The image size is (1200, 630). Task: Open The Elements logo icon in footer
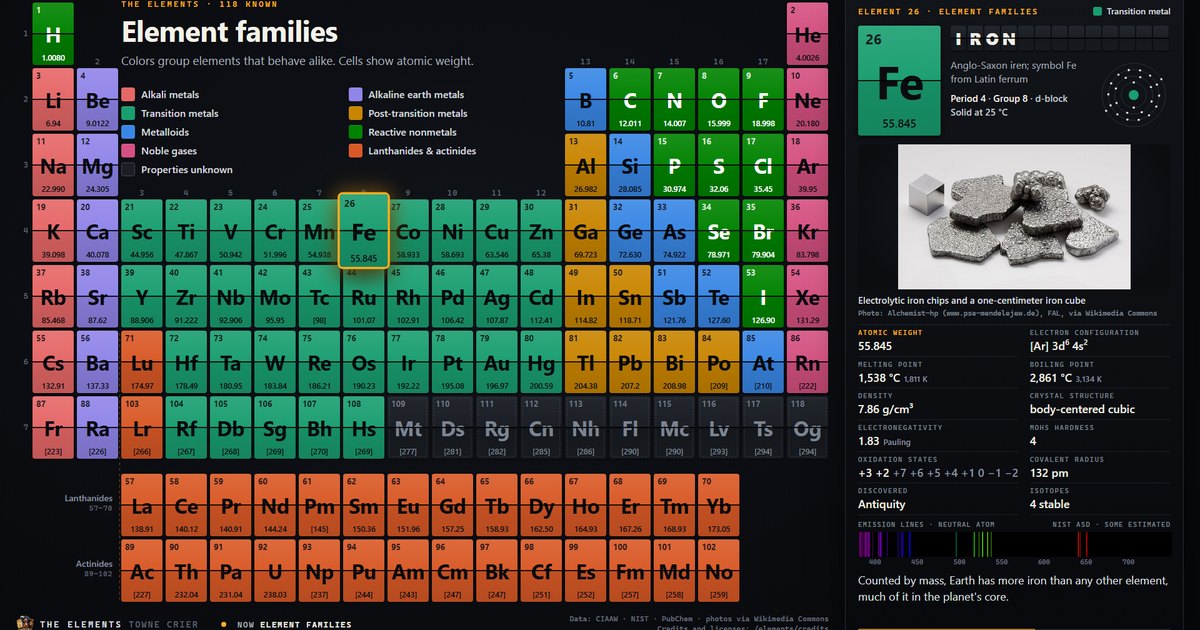pyautogui.click(x=25, y=623)
